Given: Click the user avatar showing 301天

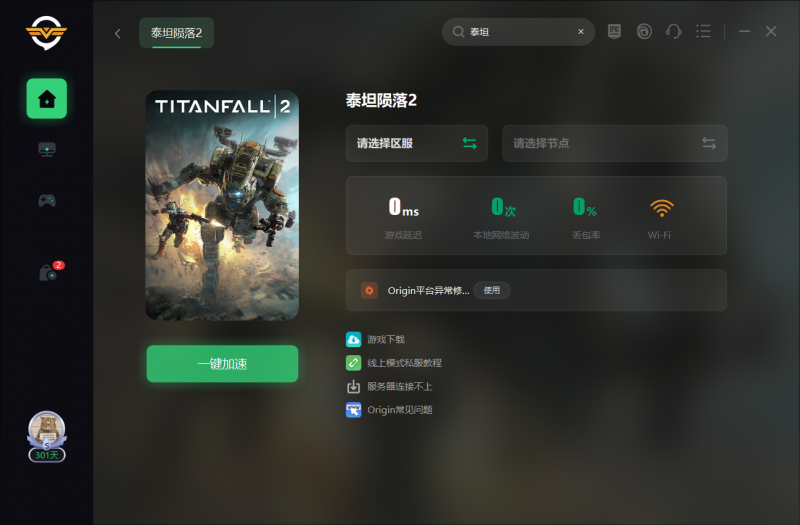Looking at the screenshot, I should (46, 436).
